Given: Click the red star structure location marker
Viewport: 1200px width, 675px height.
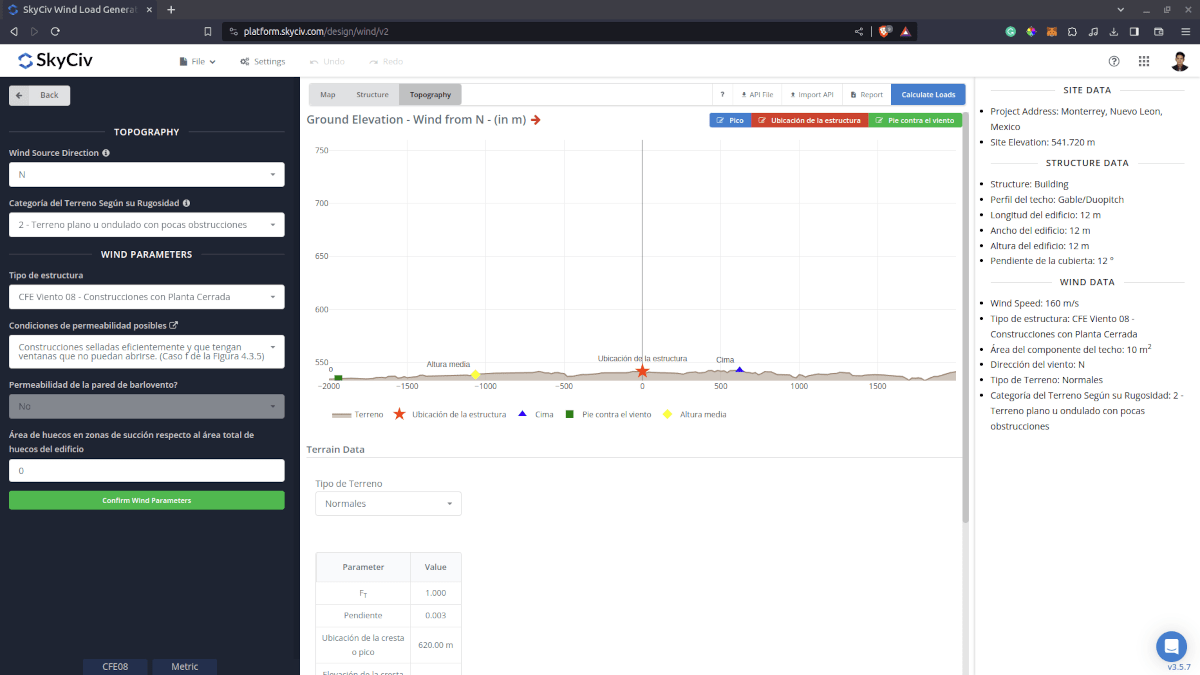Looking at the screenshot, I should coord(642,371).
